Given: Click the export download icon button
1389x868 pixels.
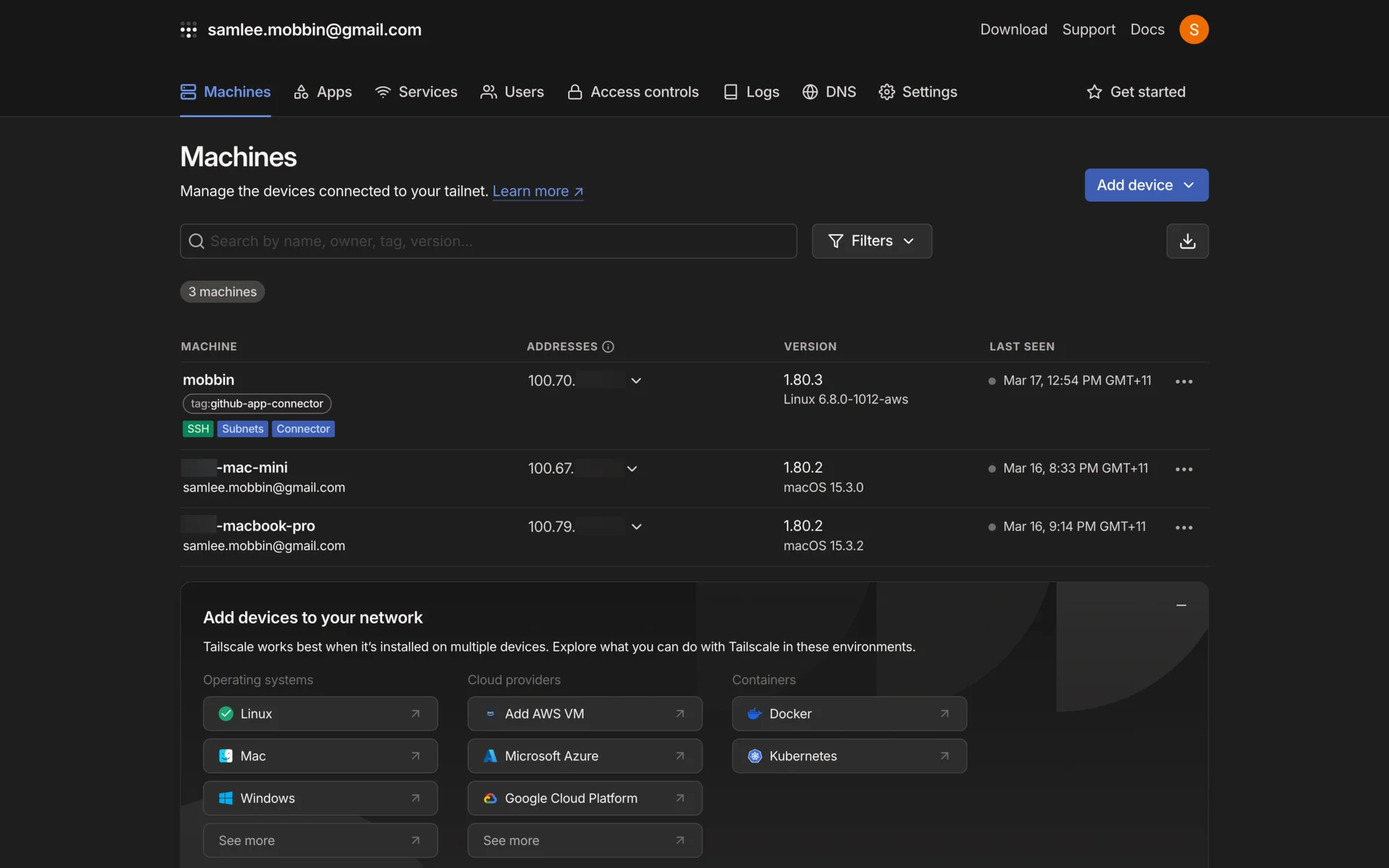Looking at the screenshot, I should tap(1187, 241).
